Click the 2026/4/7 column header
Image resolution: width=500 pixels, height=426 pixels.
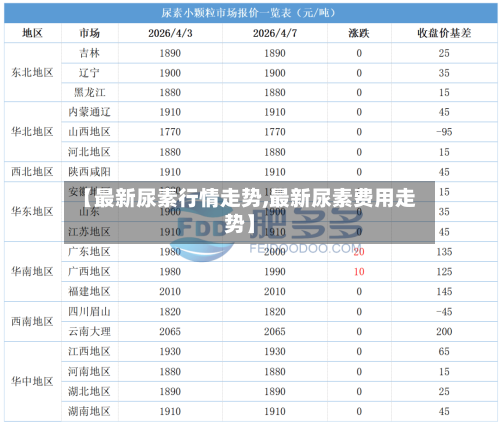click(x=275, y=33)
